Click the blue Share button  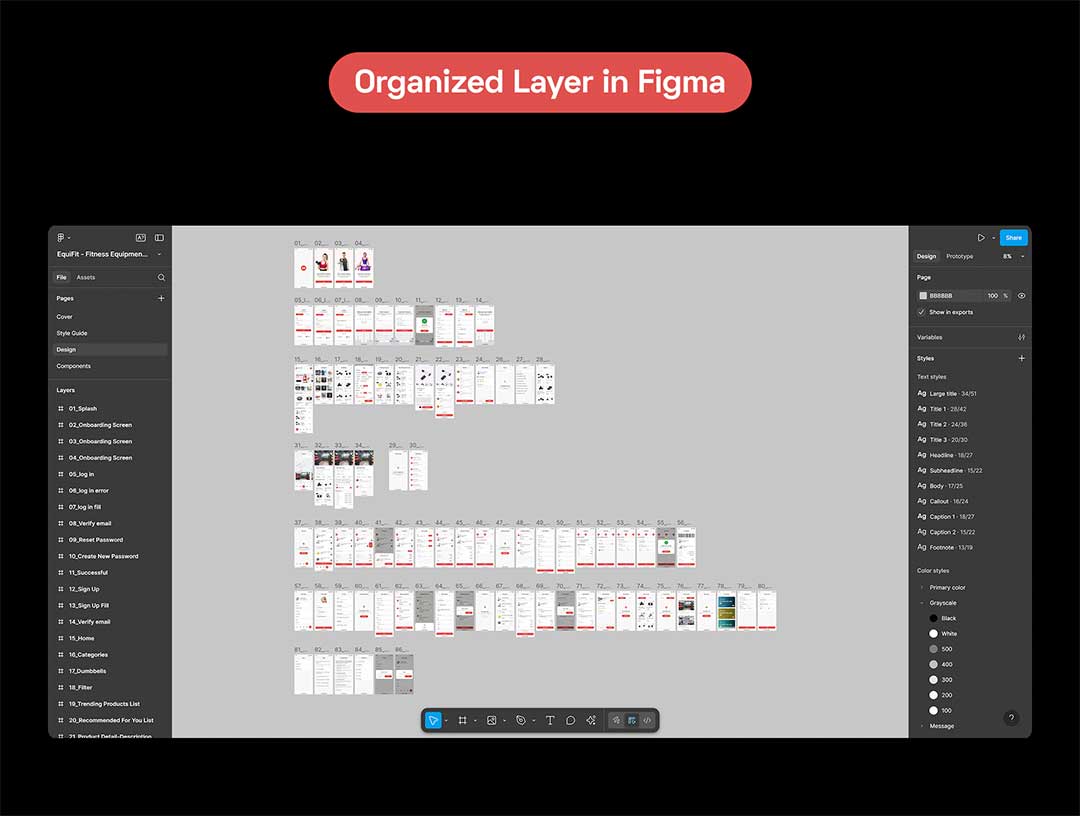(x=1013, y=238)
